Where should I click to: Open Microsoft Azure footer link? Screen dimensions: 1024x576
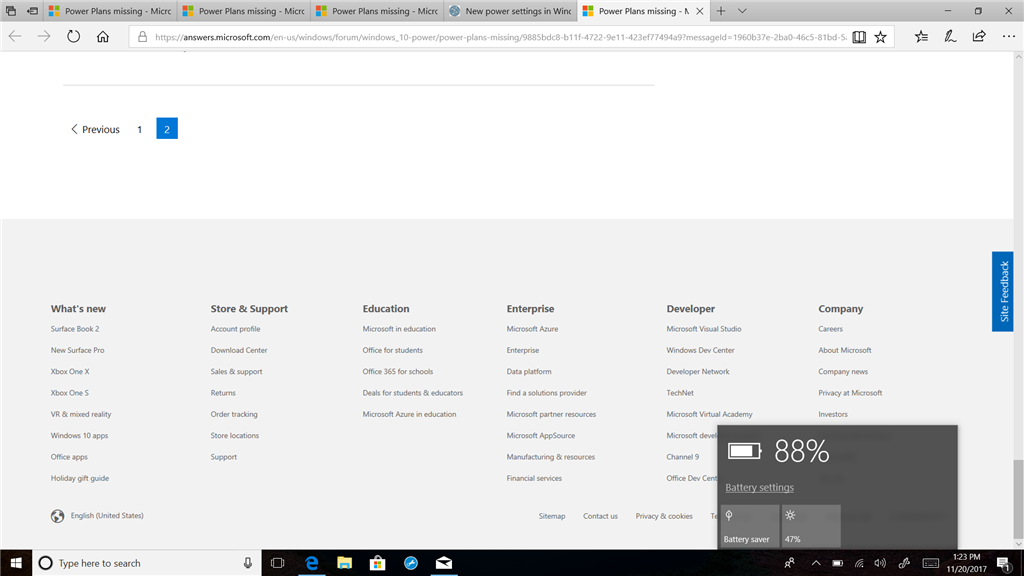(532, 329)
